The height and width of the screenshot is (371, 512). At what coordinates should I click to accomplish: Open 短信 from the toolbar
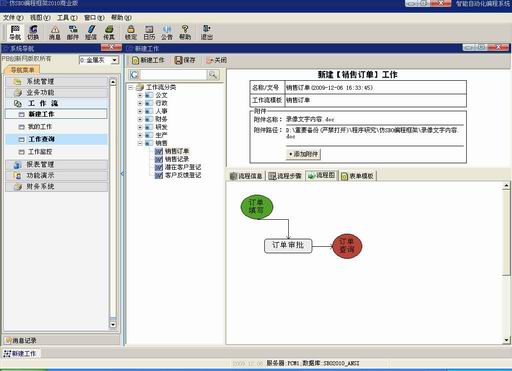pyautogui.click(x=91, y=32)
